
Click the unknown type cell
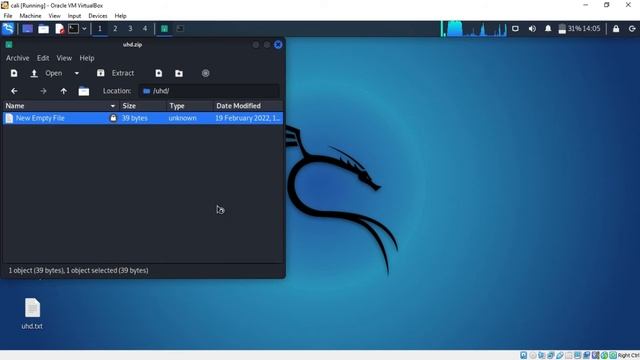tap(182, 118)
